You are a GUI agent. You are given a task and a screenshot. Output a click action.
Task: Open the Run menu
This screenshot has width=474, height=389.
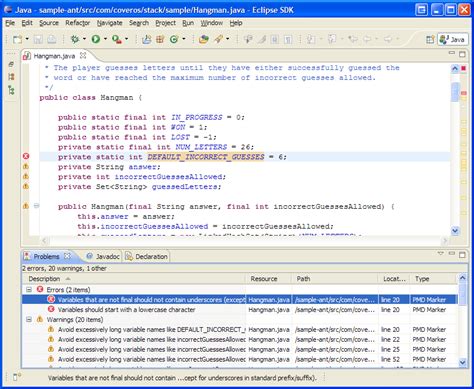(x=188, y=23)
